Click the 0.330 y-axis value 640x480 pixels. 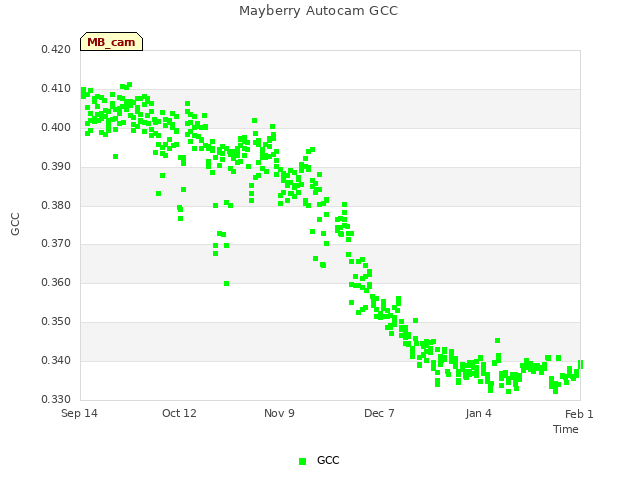tap(56, 399)
